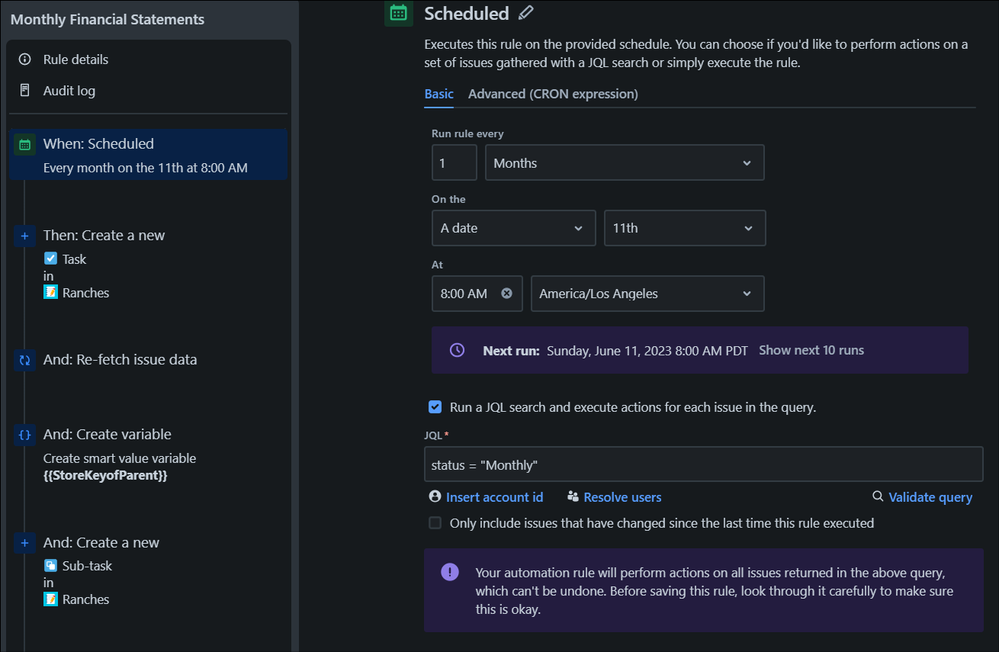Click the green Scheduled calendar icon in sidebar
Viewport: 999px width, 652px height.
pos(25,145)
